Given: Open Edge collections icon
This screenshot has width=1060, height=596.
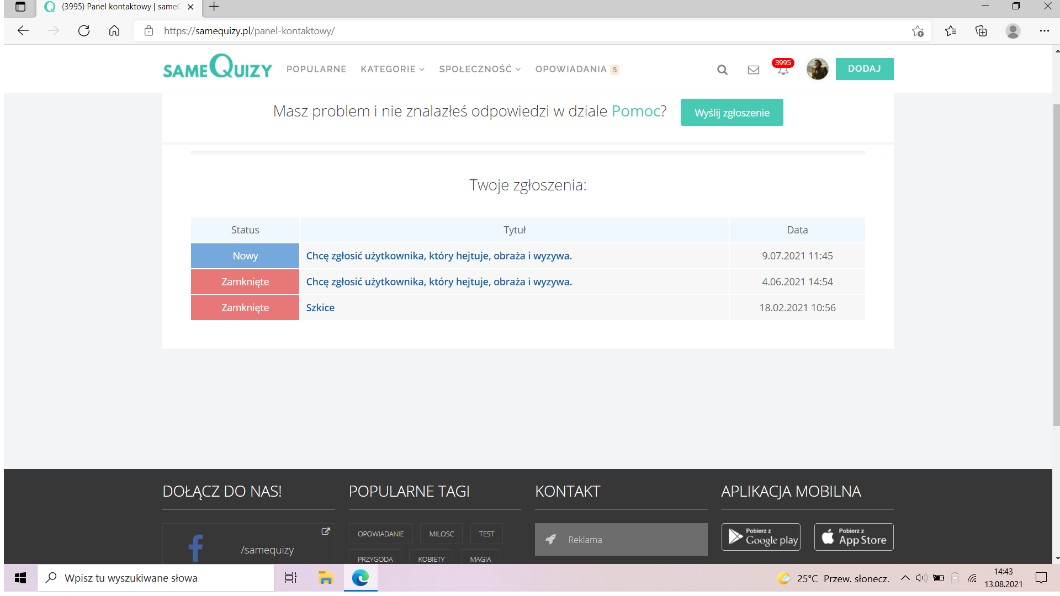Looking at the screenshot, I should pos(981,31).
